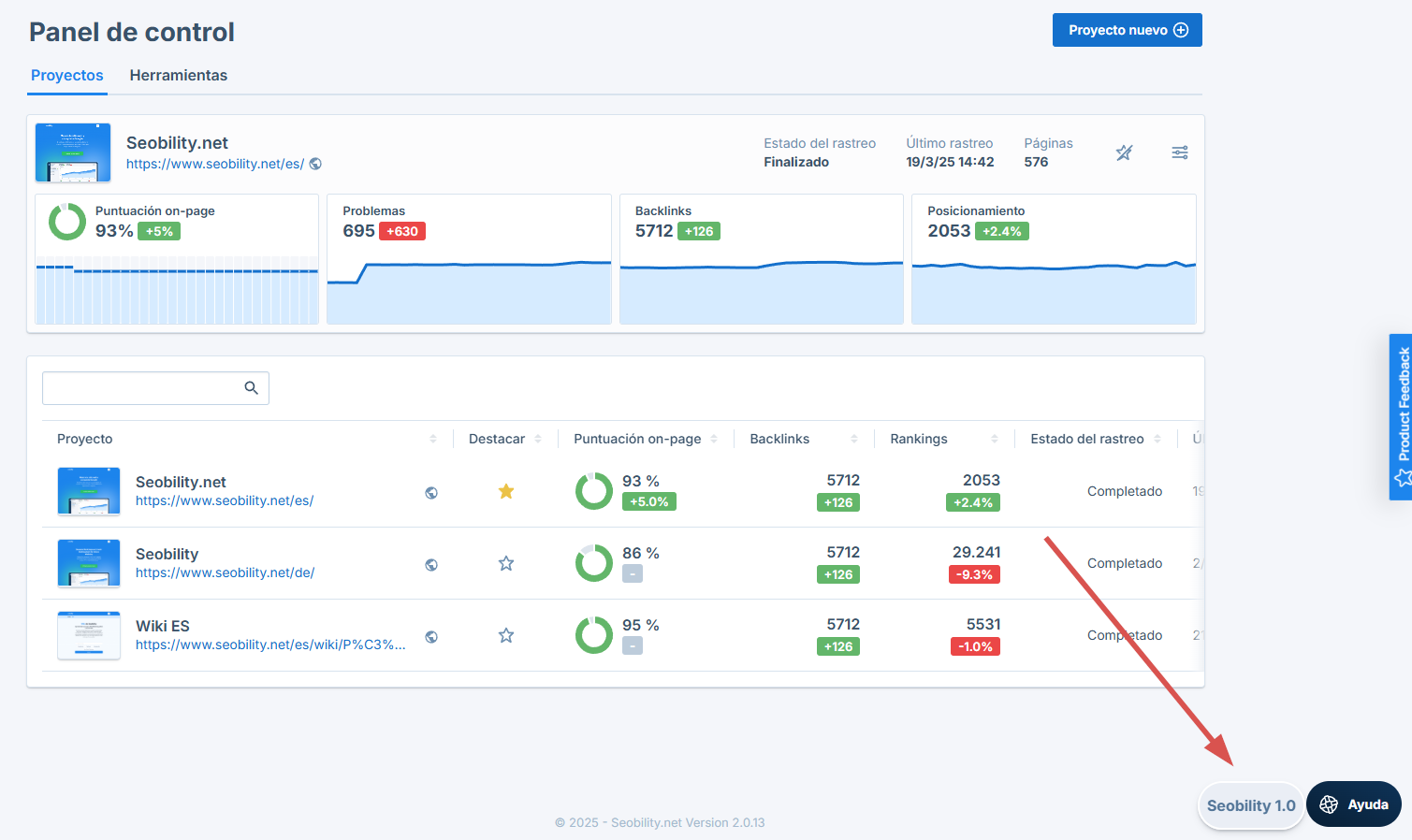Sort table by Destacar column

538,439
